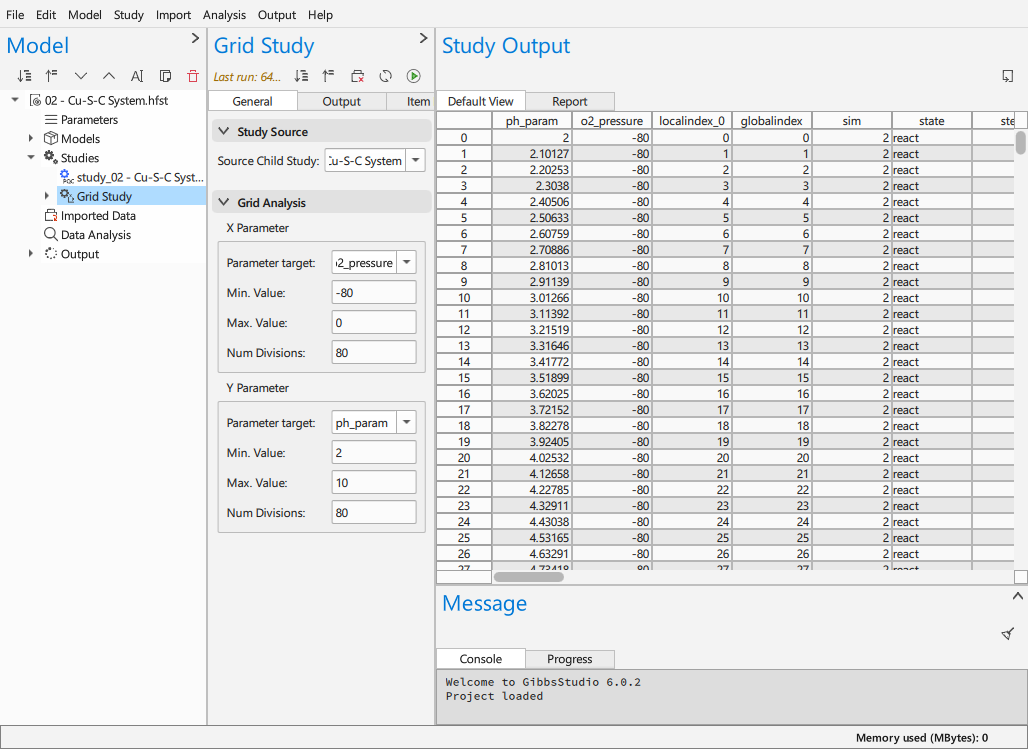Collapse the Grid Analysis section
1028x749 pixels.
[224, 202]
